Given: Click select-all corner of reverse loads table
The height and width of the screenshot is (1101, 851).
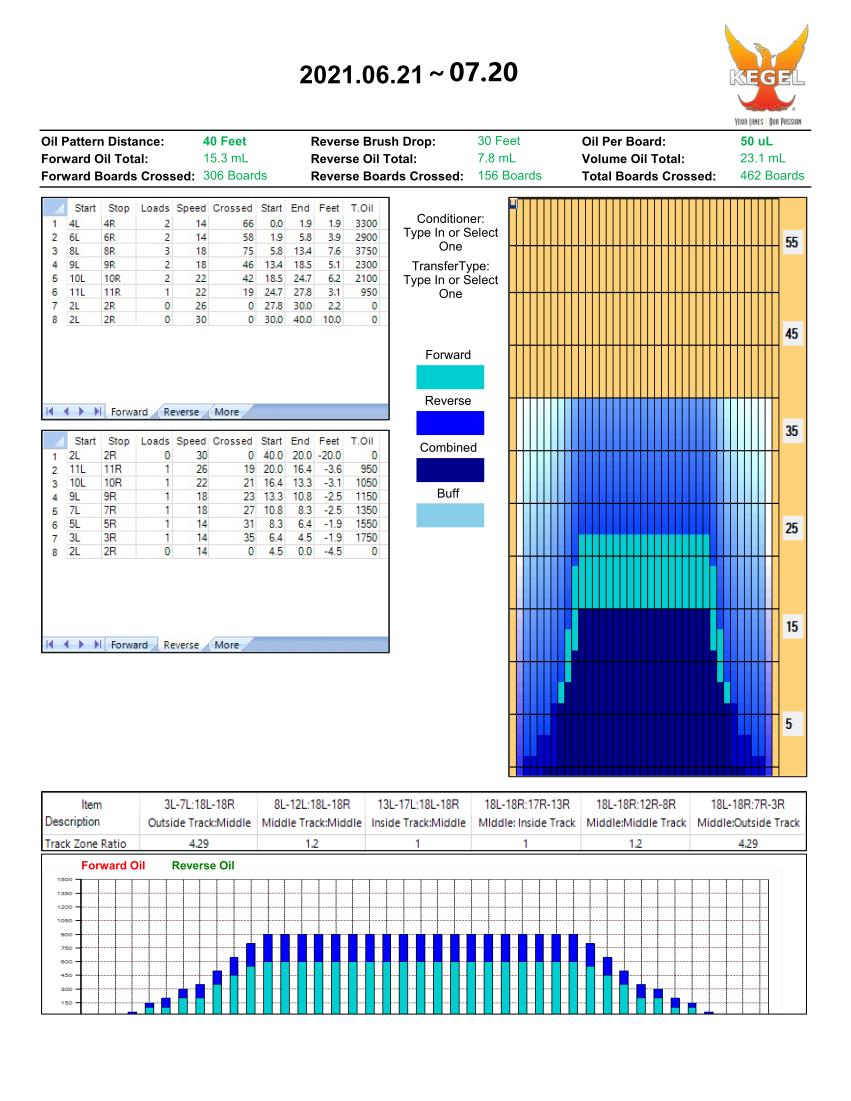Looking at the screenshot, I should (x=55, y=441).
